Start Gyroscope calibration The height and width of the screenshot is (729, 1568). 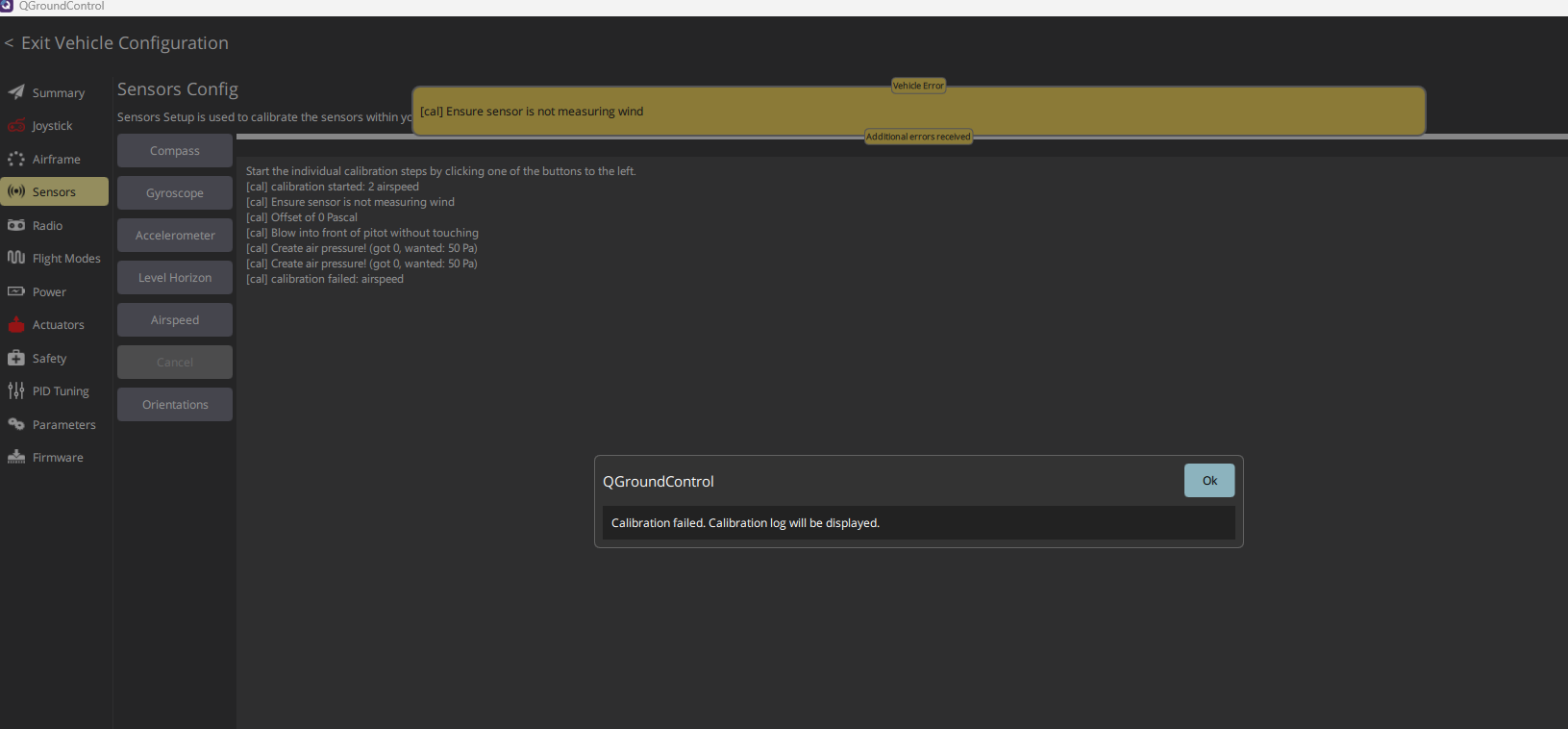[175, 193]
